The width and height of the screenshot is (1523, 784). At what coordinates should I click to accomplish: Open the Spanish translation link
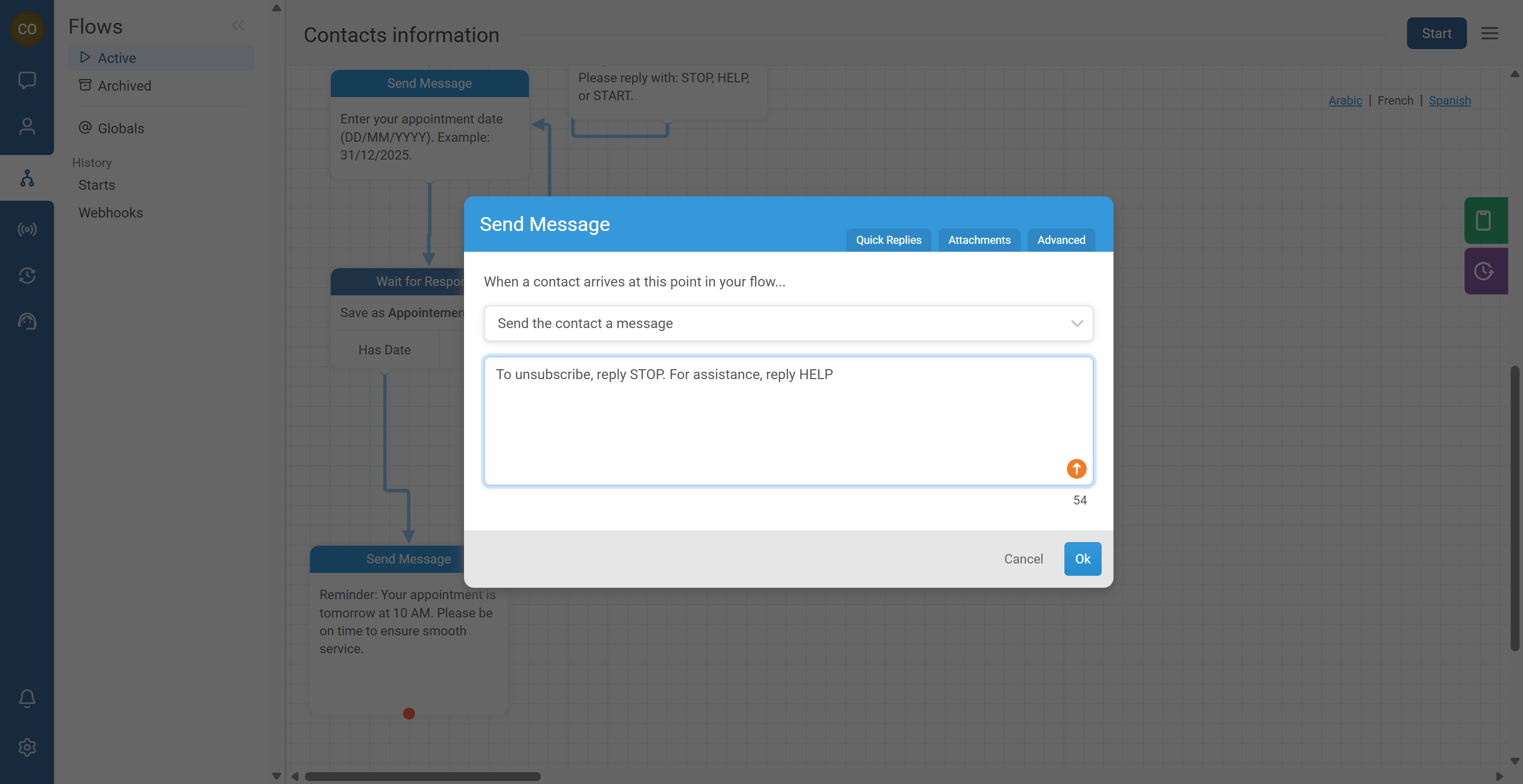[x=1450, y=101]
